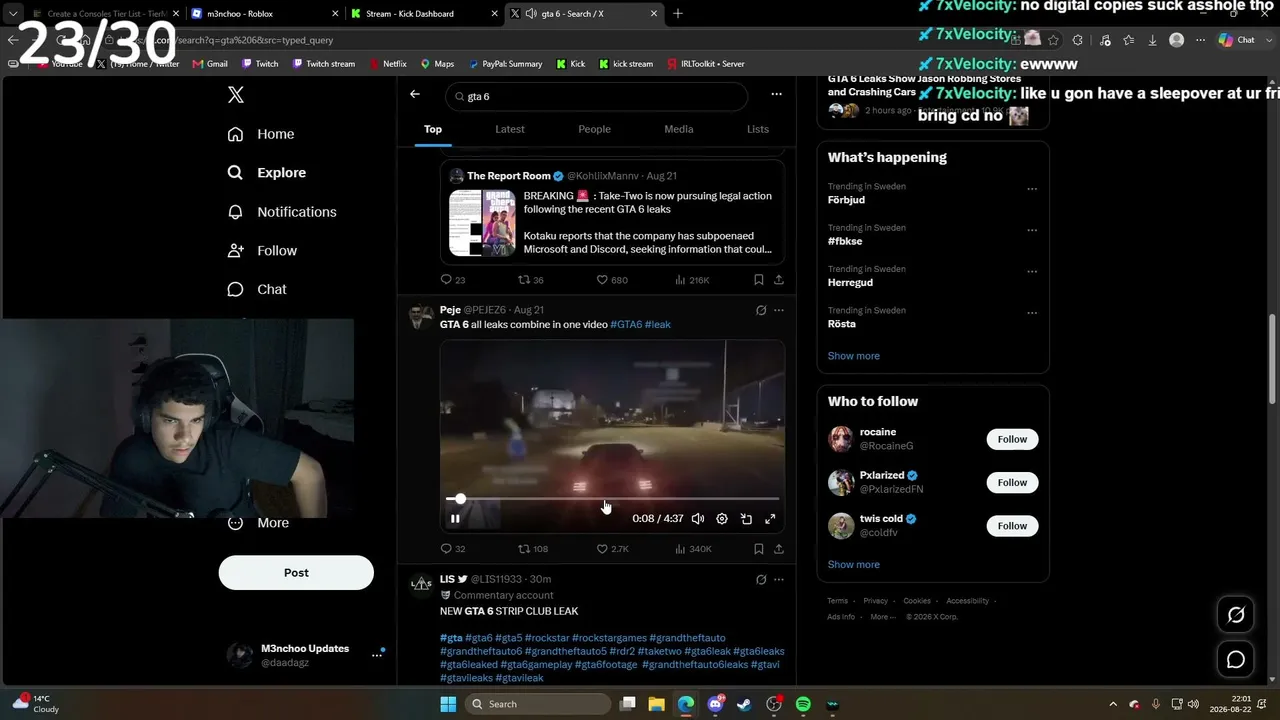Click the X search box containing gta 6
The width and height of the screenshot is (1280, 720).
point(597,97)
